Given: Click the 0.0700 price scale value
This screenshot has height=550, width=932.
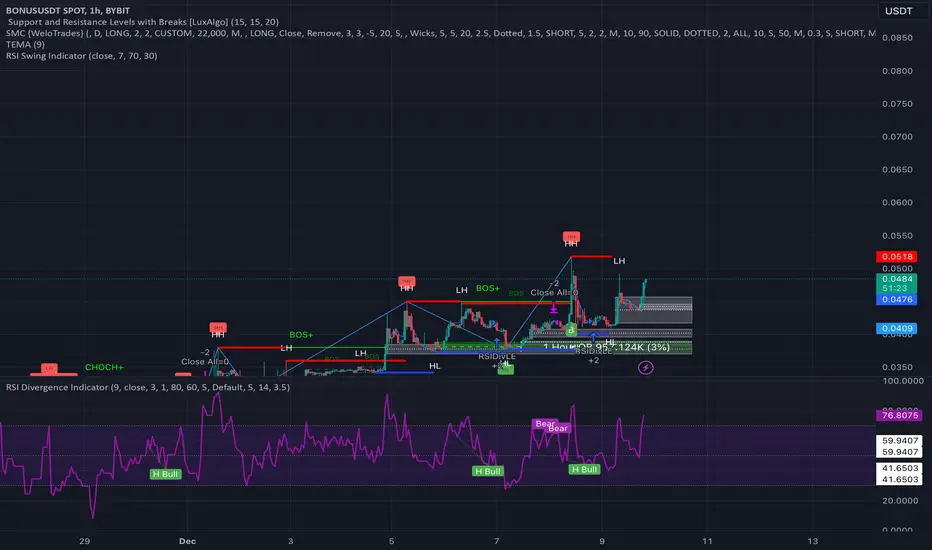Looking at the screenshot, I should click(897, 137).
